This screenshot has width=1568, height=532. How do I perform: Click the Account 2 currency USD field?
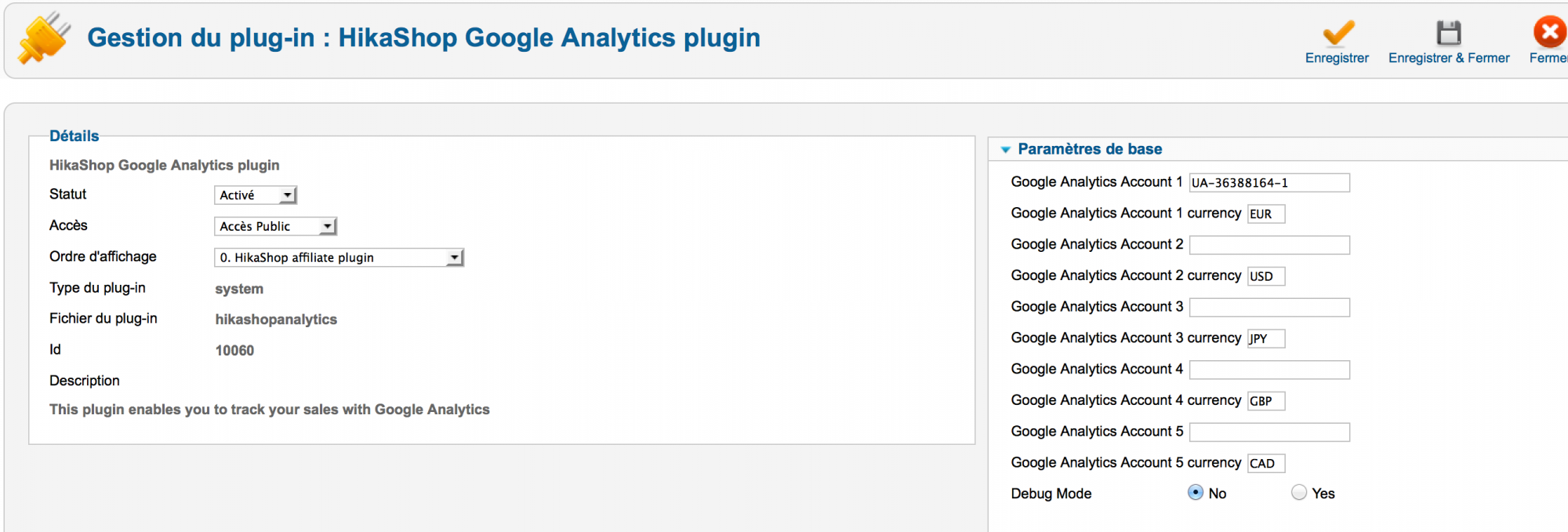click(x=1266, y=276)
